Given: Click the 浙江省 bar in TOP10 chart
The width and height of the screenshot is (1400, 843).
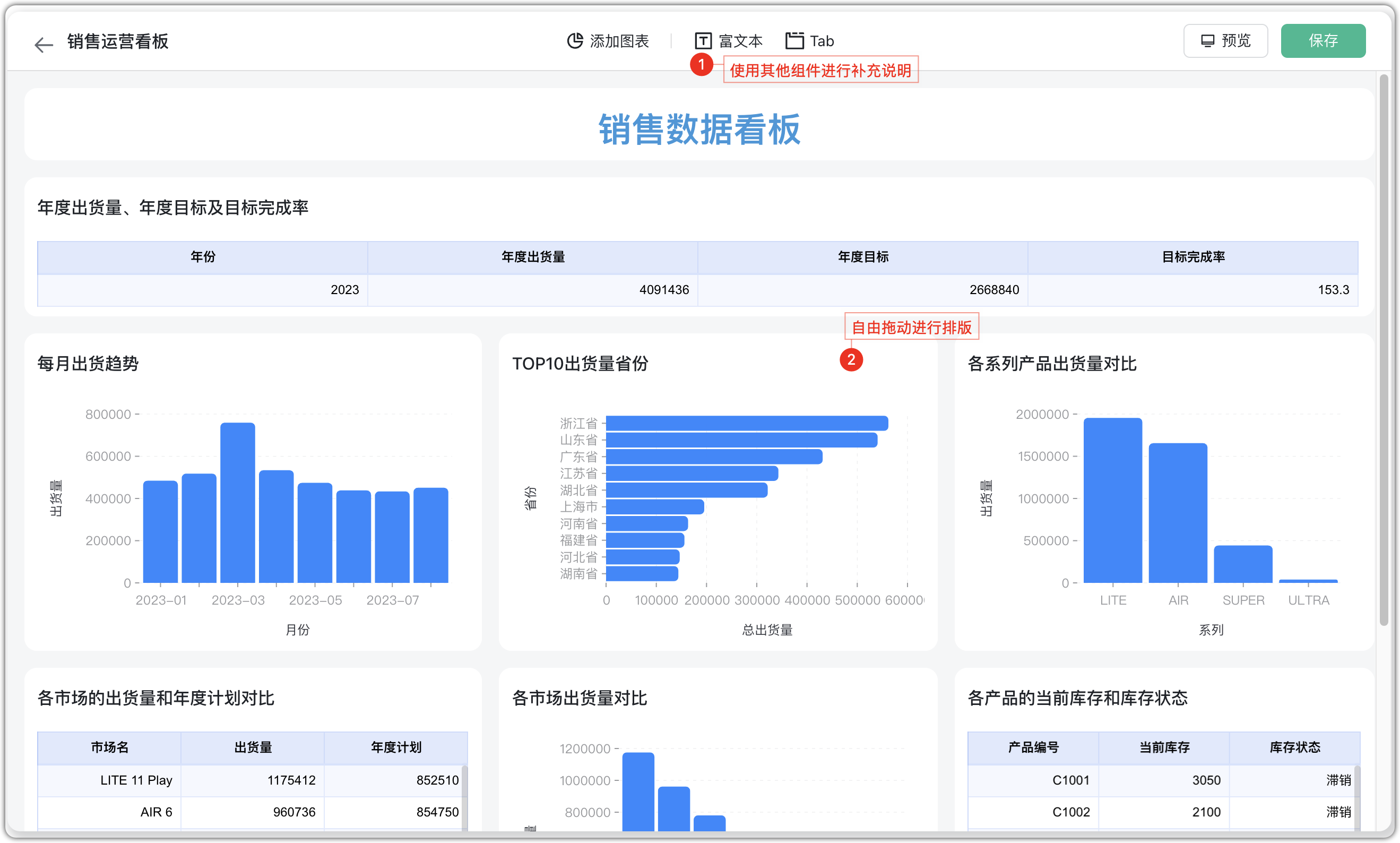Looking at the screenshot, I should pos(746,423).
